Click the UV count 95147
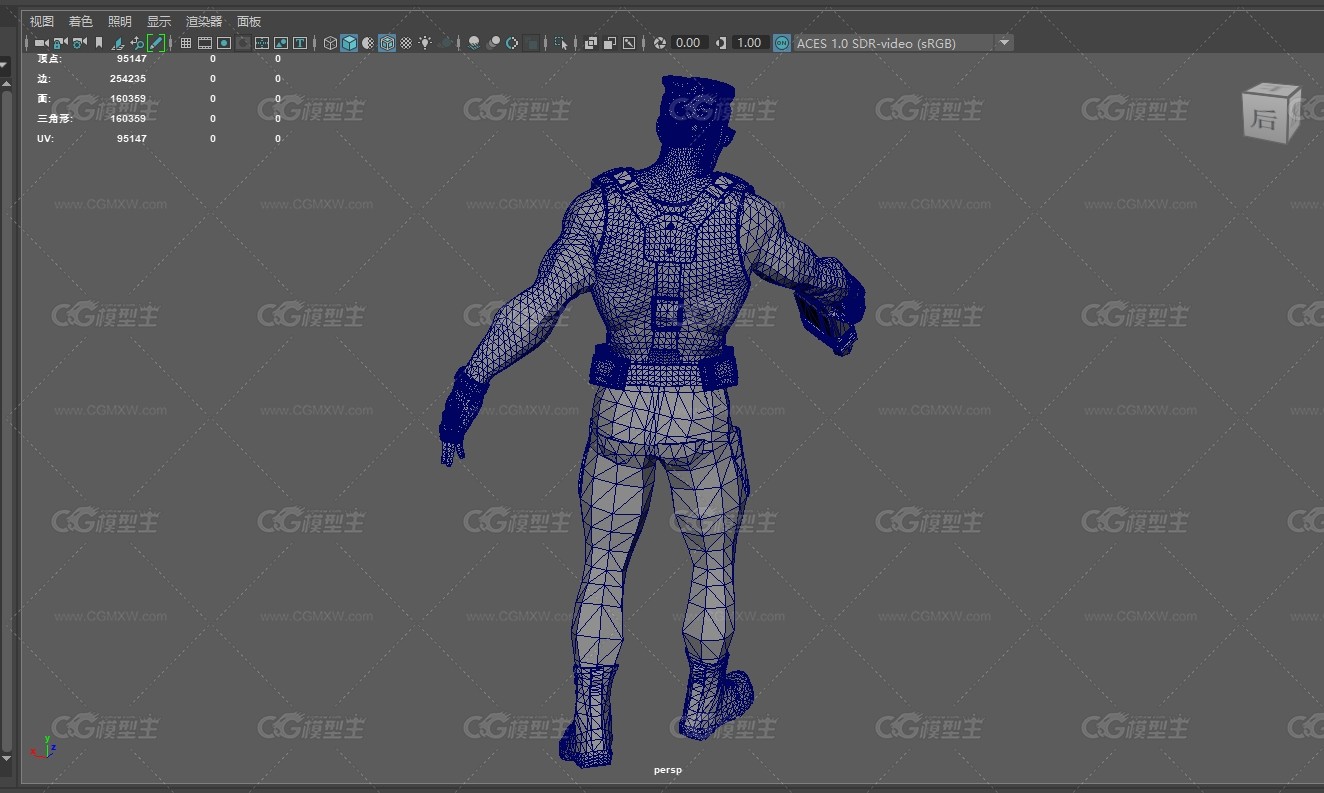 click(x=132, y=139)
